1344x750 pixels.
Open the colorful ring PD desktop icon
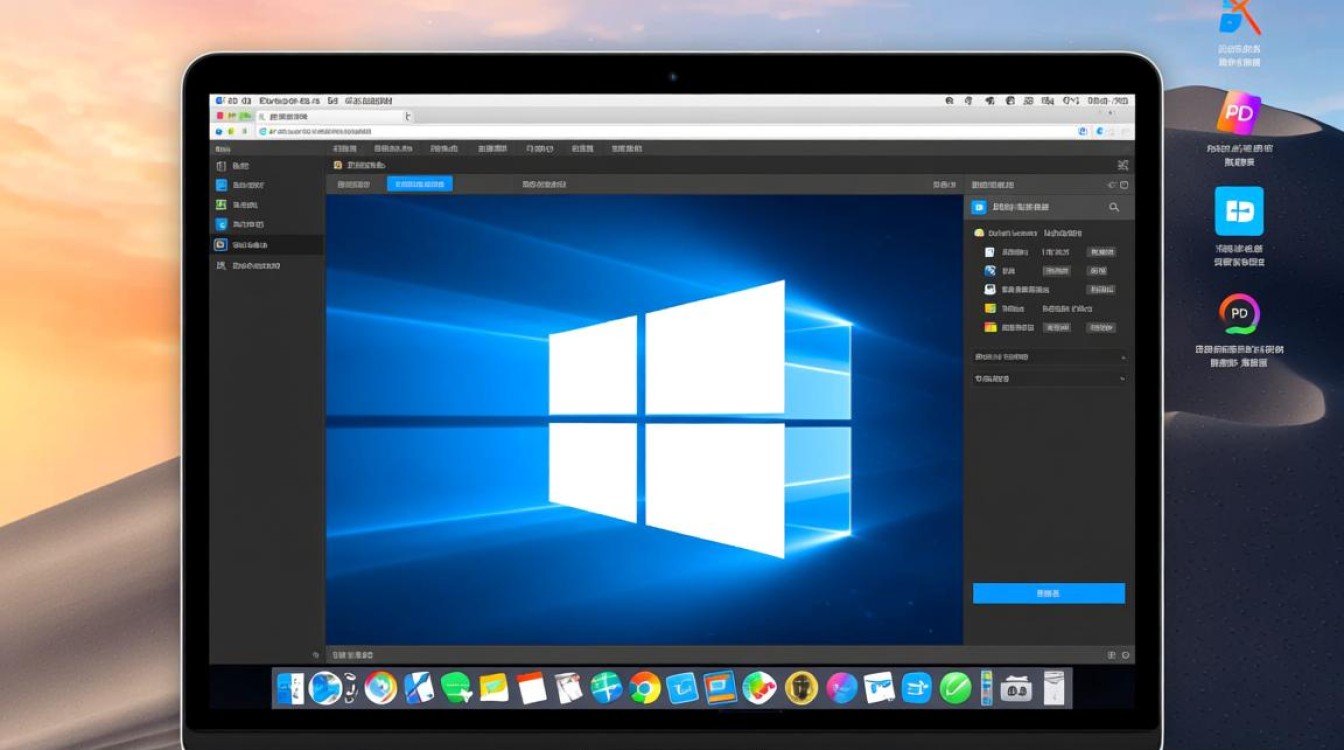[x=1239, y=314]
